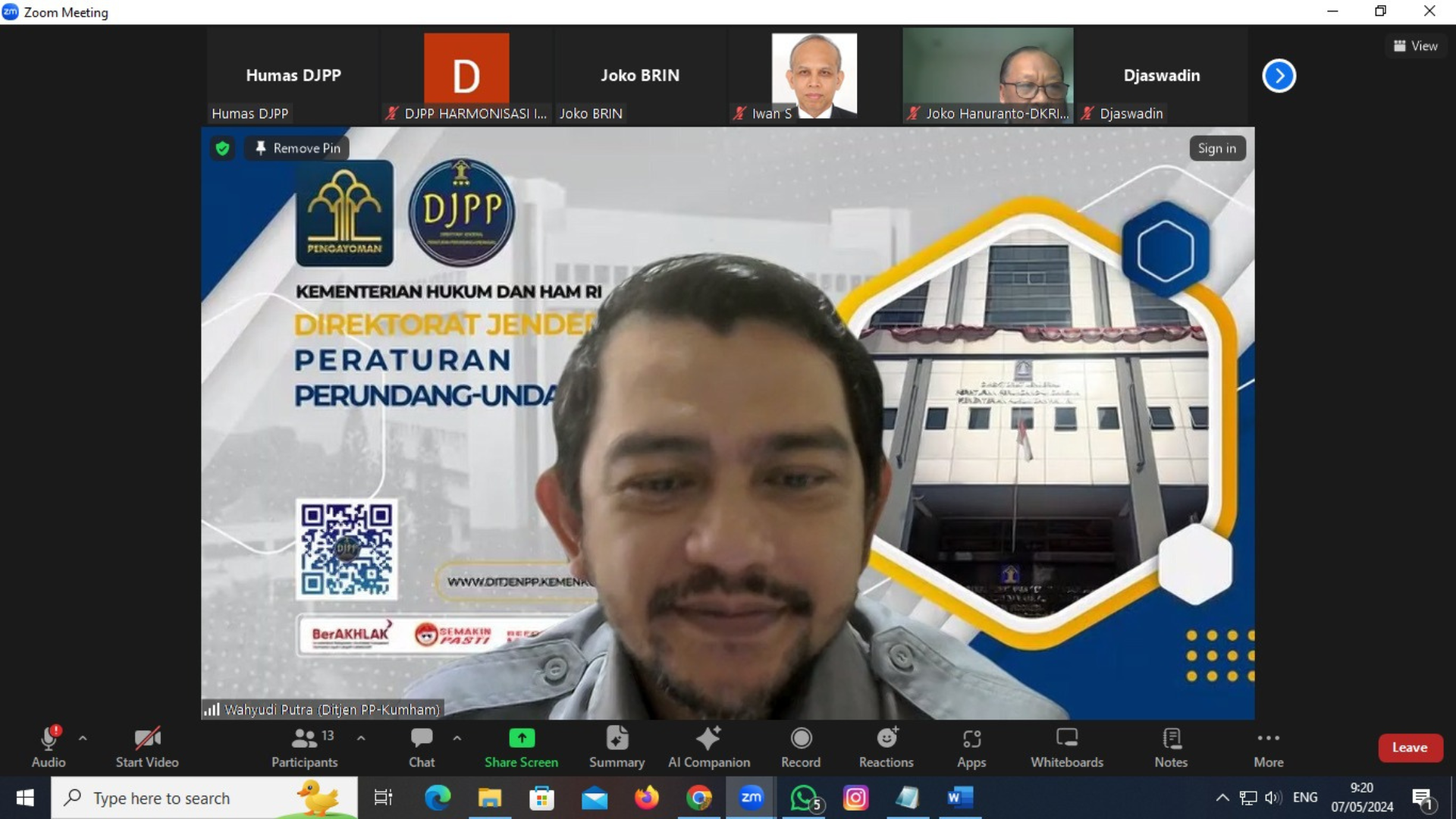Open Task View in taskbar

(383, 798)
